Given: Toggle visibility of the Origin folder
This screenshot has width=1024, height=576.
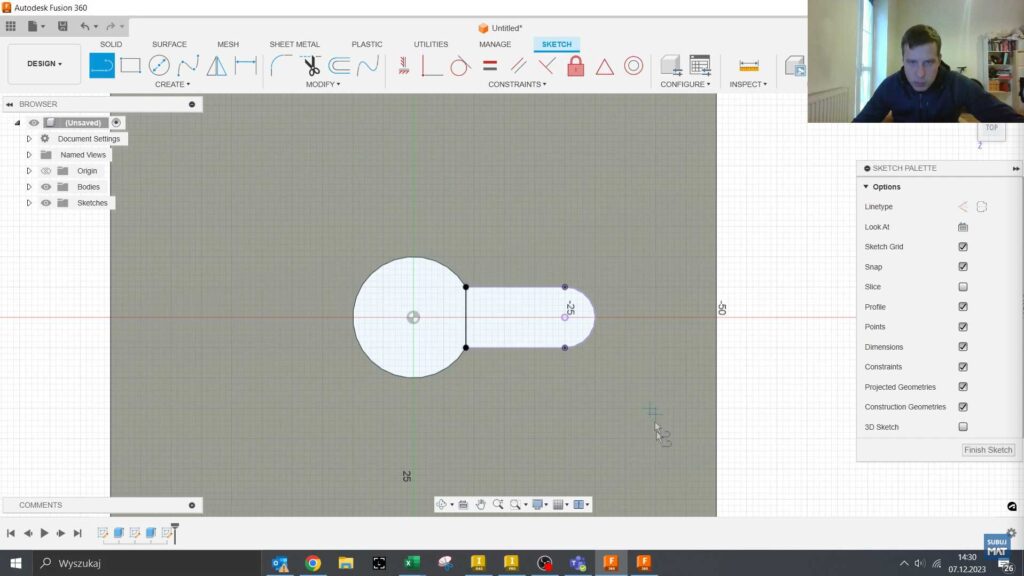Looking at the screenshot, I should pyautogui.click(x=46, y=171).
